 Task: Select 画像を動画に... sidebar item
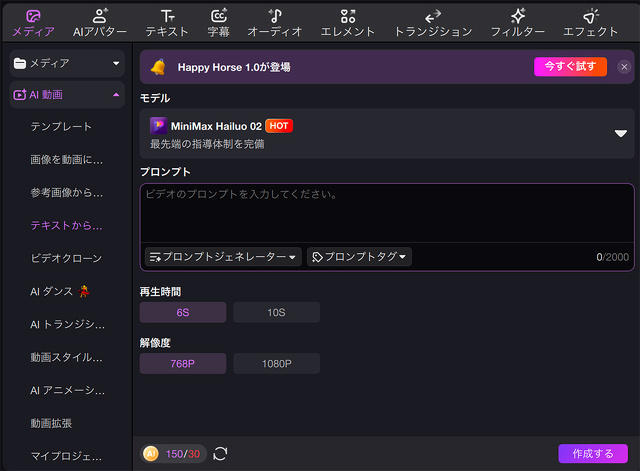click(67, 160)
